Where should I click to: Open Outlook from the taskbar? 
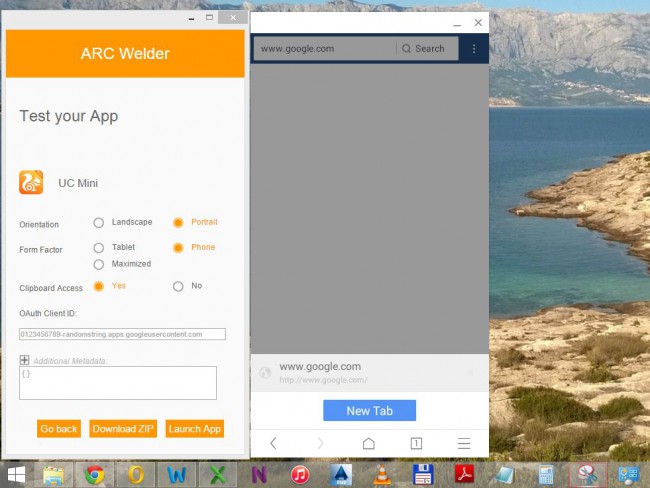tap(136, 475)
